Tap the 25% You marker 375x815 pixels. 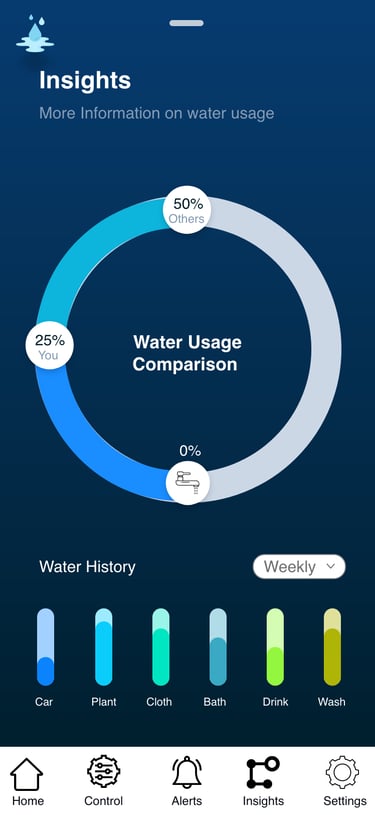point(49,346)
